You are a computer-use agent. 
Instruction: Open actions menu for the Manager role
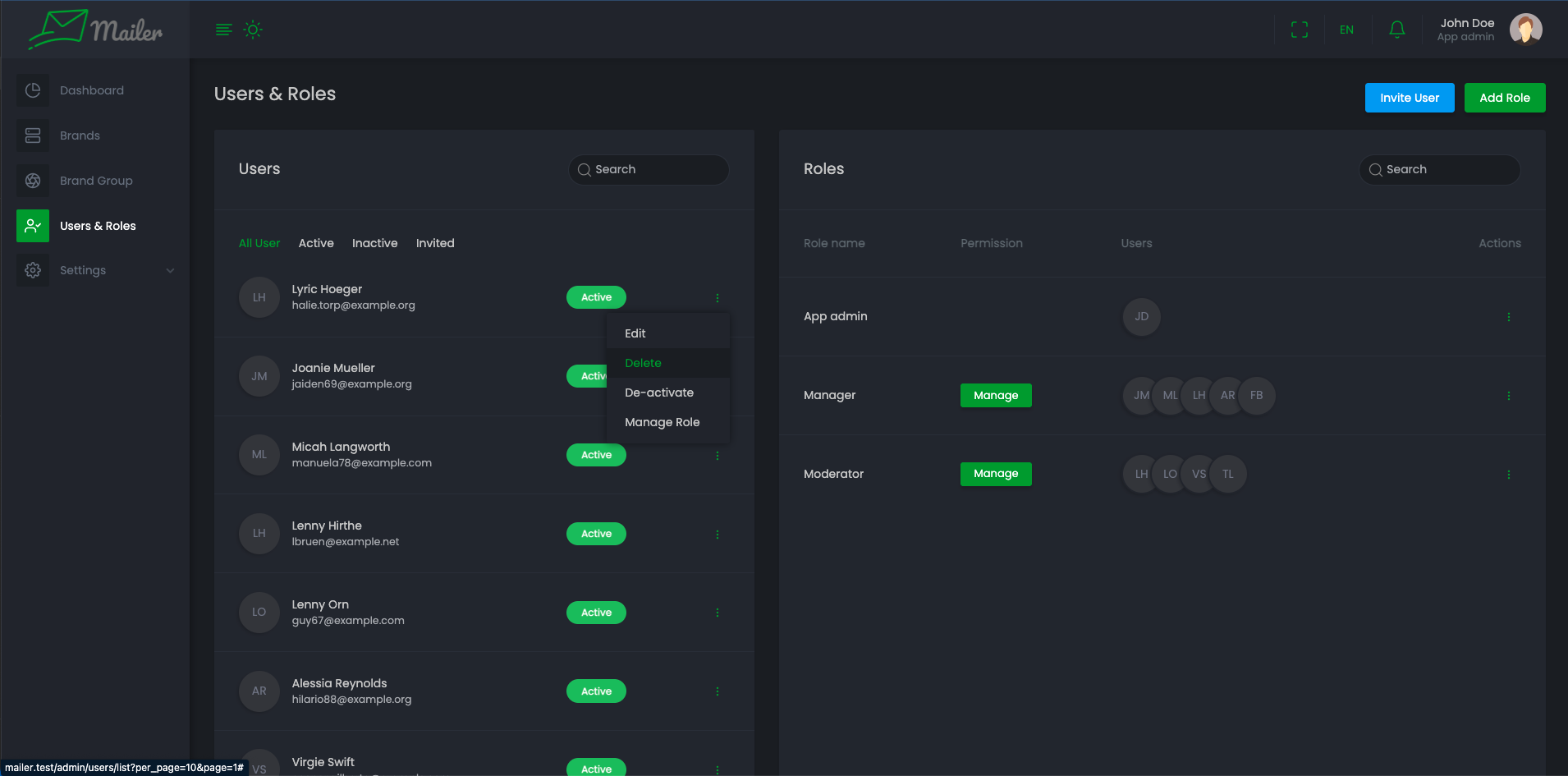(1508, 396)
